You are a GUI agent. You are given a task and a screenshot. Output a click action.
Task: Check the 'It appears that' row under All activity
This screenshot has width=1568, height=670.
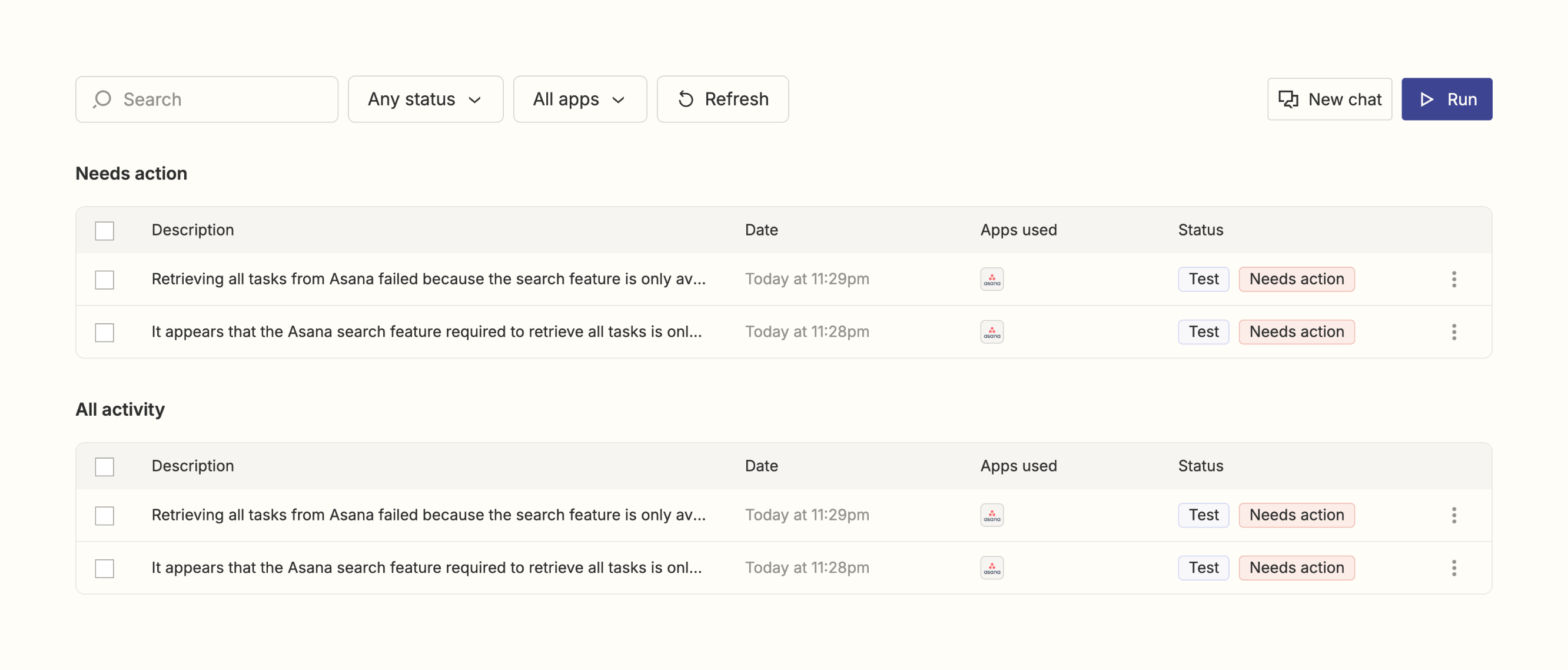pos(105,569)
